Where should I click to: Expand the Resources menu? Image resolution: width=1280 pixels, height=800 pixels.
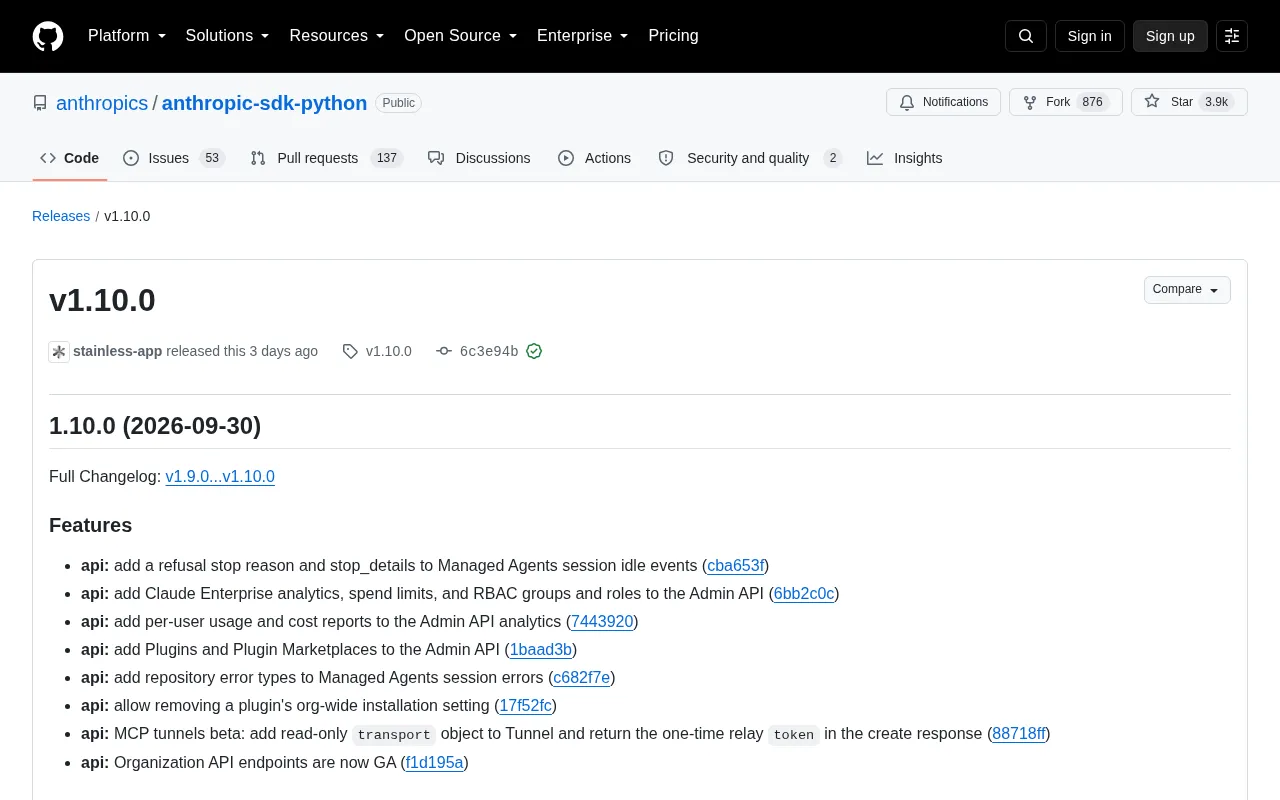click(337, 36)
